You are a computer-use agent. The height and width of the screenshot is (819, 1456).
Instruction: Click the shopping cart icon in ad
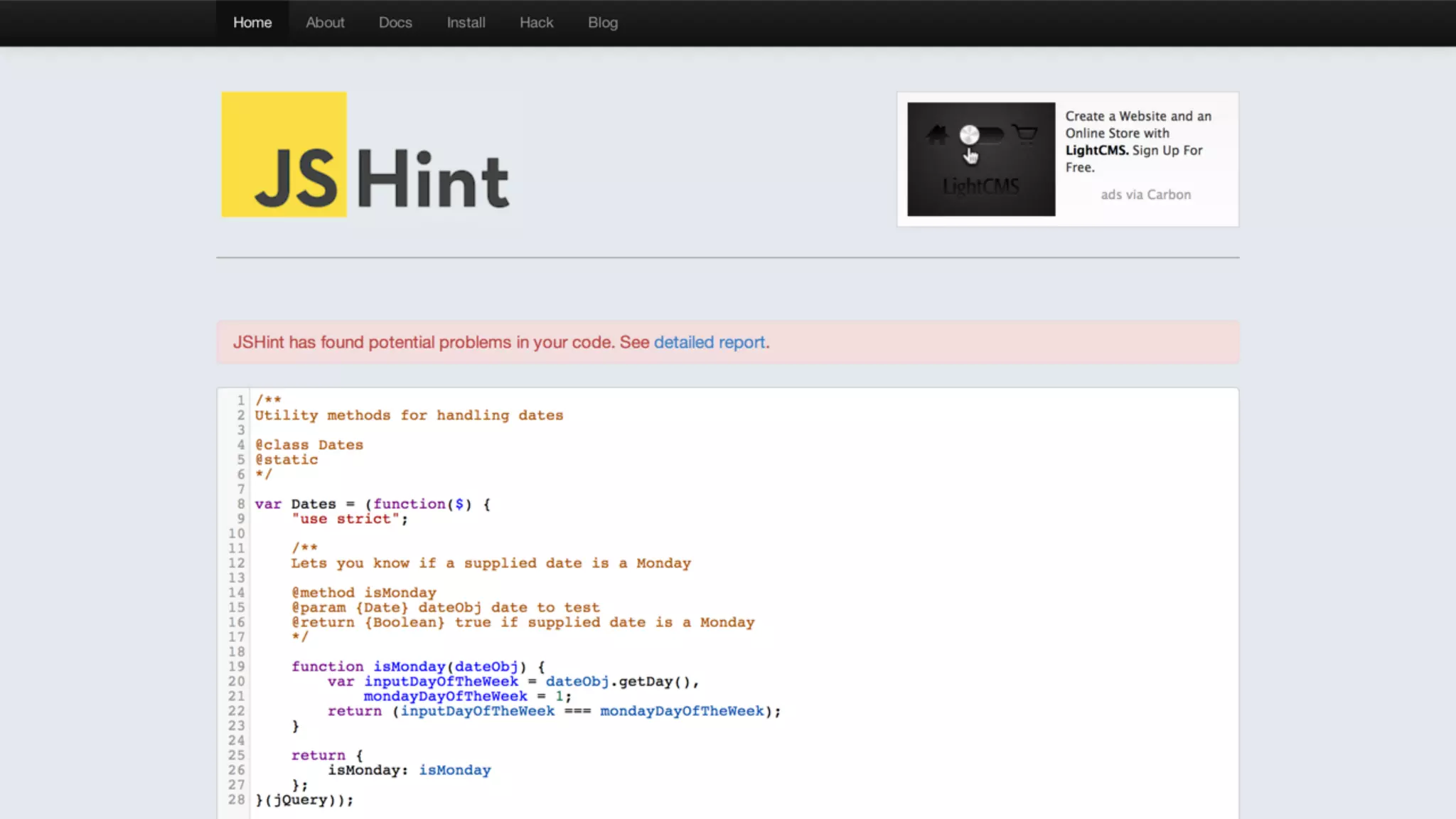[1024, 134]
